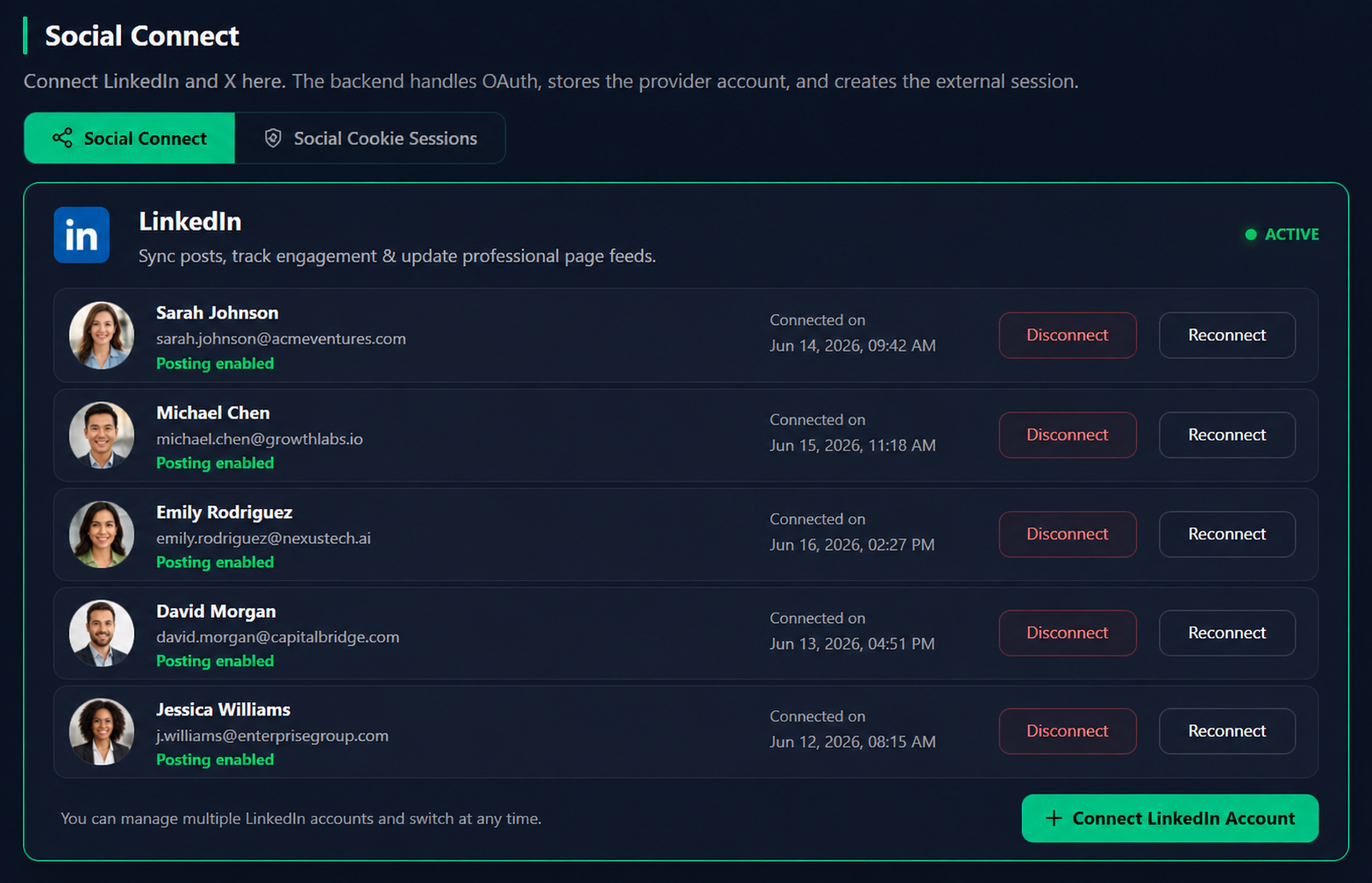Image resolution: width=1372 pixels, height=883 pixels.
Task: Disconnect Michael Chen's account
Action: (1068, 435)
